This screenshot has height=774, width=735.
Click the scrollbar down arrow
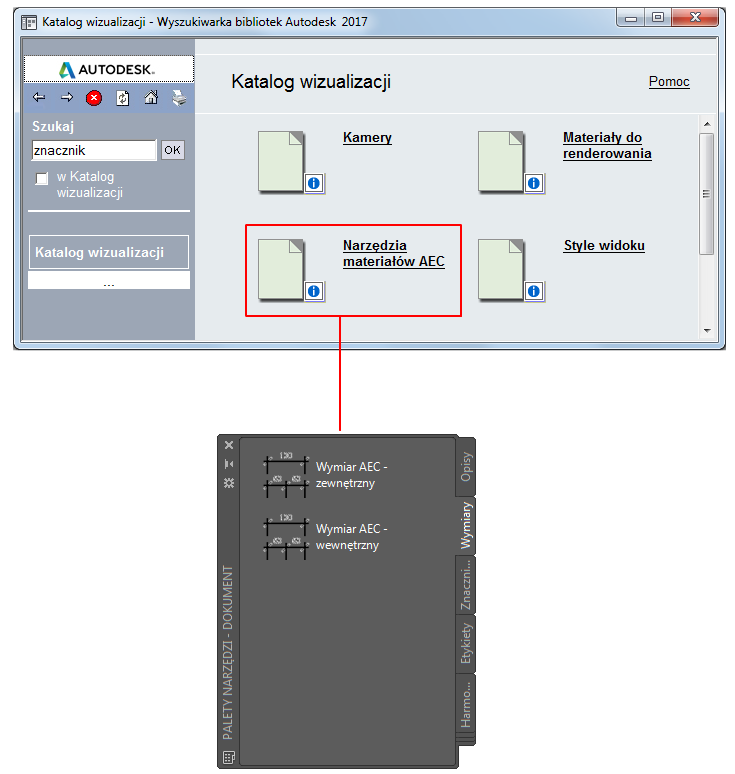[x=707, y=331]
